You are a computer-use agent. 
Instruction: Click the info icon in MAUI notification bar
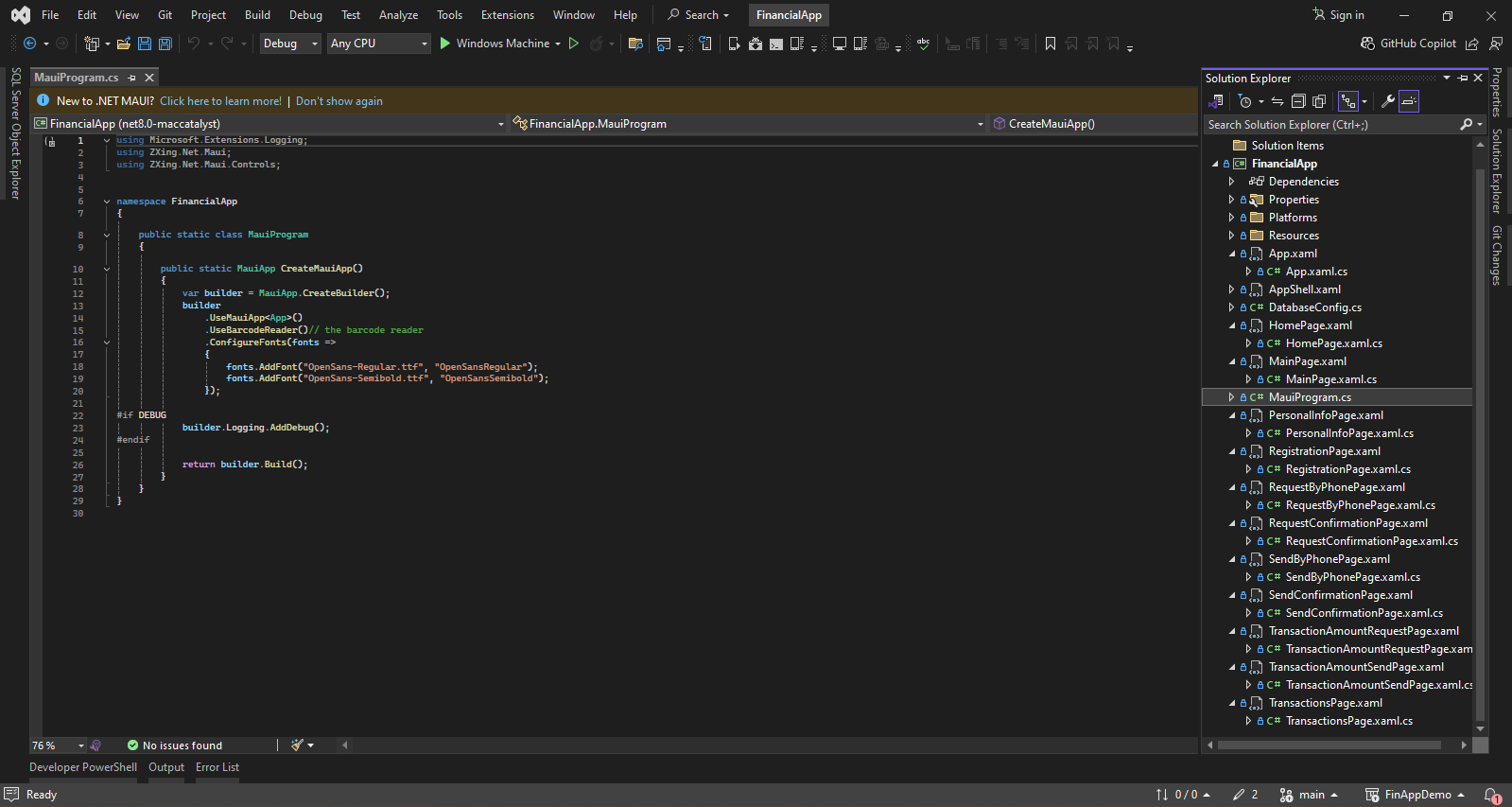(x=43, y=101)
